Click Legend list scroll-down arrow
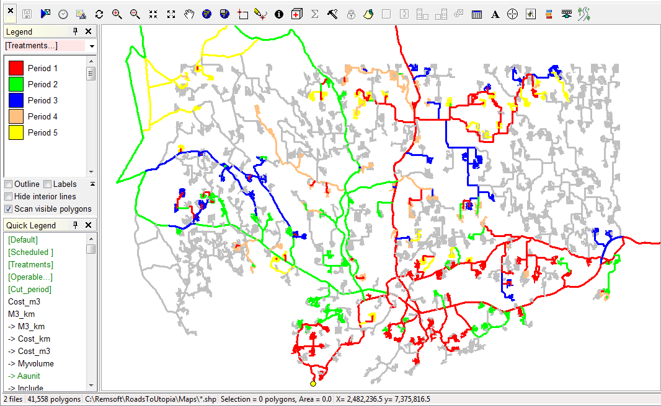Viewport: 661px width, 406px height. pos(91,172)
